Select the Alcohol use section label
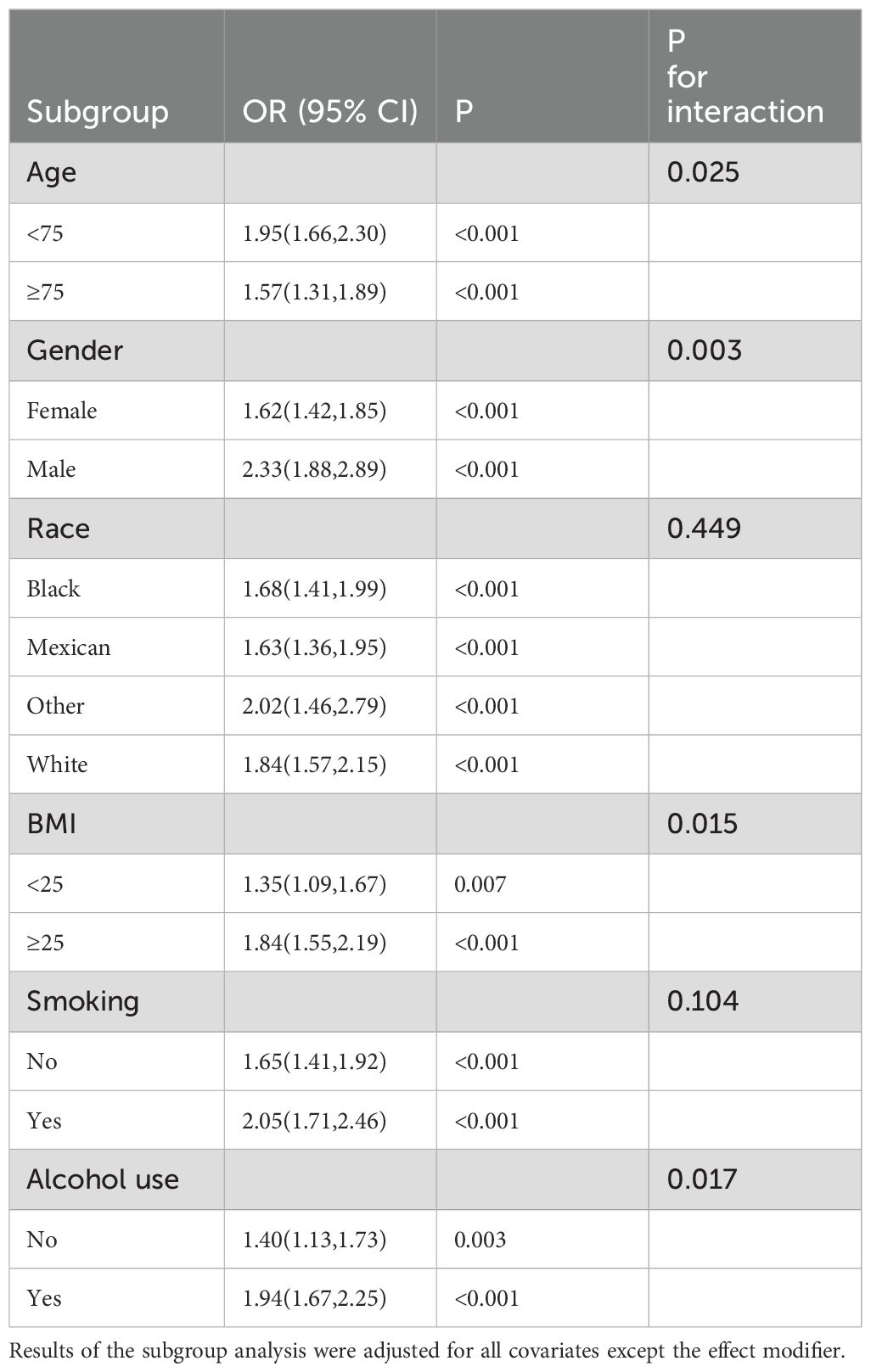871x1372 pixels. (103, 1179)
